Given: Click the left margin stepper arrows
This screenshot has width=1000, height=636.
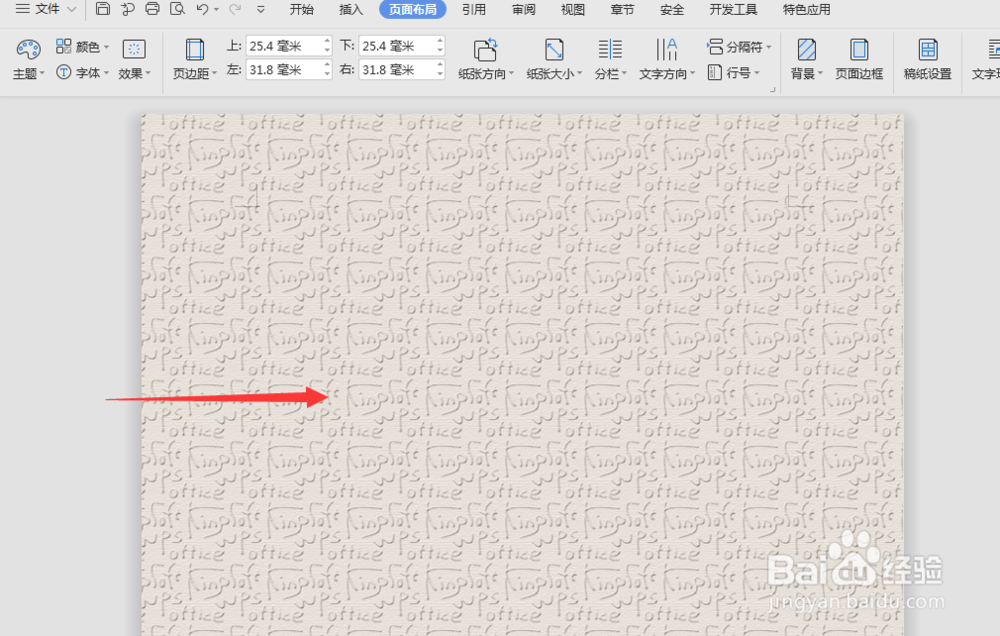Looking at the screenshot, I should point(327,70).
